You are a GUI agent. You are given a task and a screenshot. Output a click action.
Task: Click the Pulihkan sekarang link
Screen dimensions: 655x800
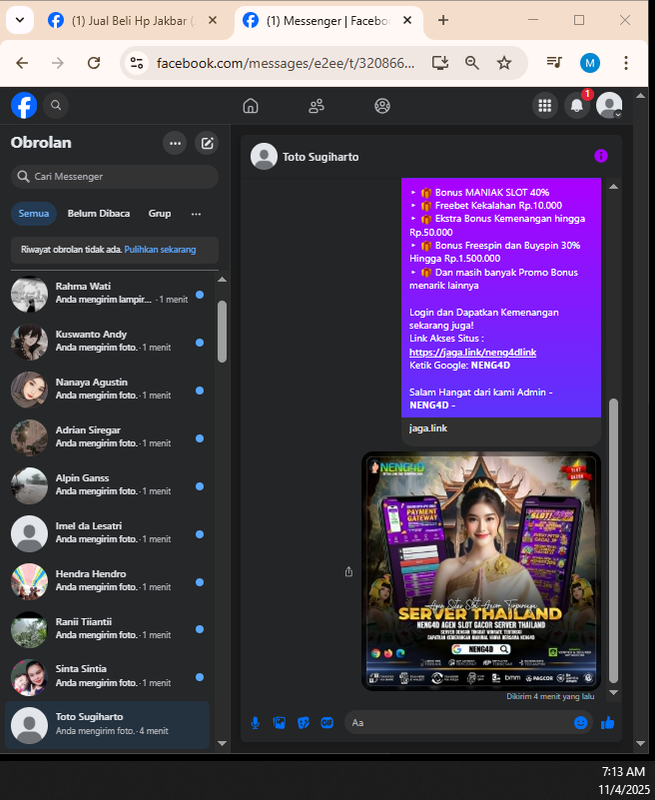pyautogui.click(x=160, y=249)
